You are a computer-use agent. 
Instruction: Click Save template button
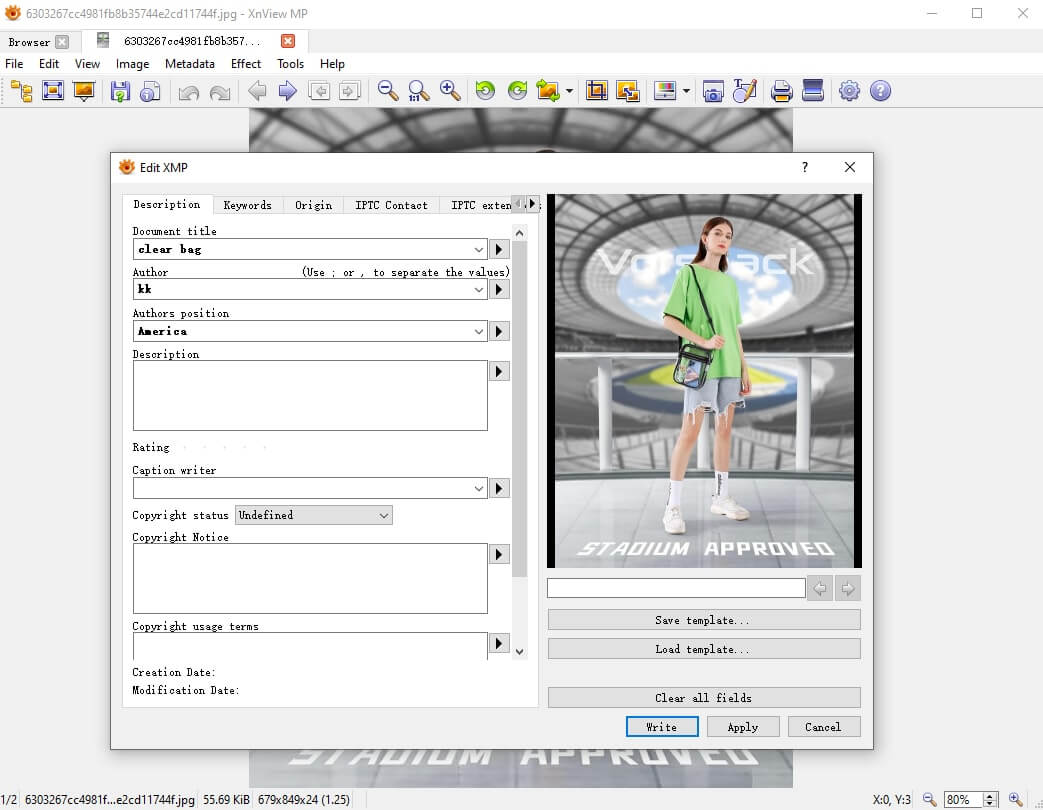click(x=704, y=620)
